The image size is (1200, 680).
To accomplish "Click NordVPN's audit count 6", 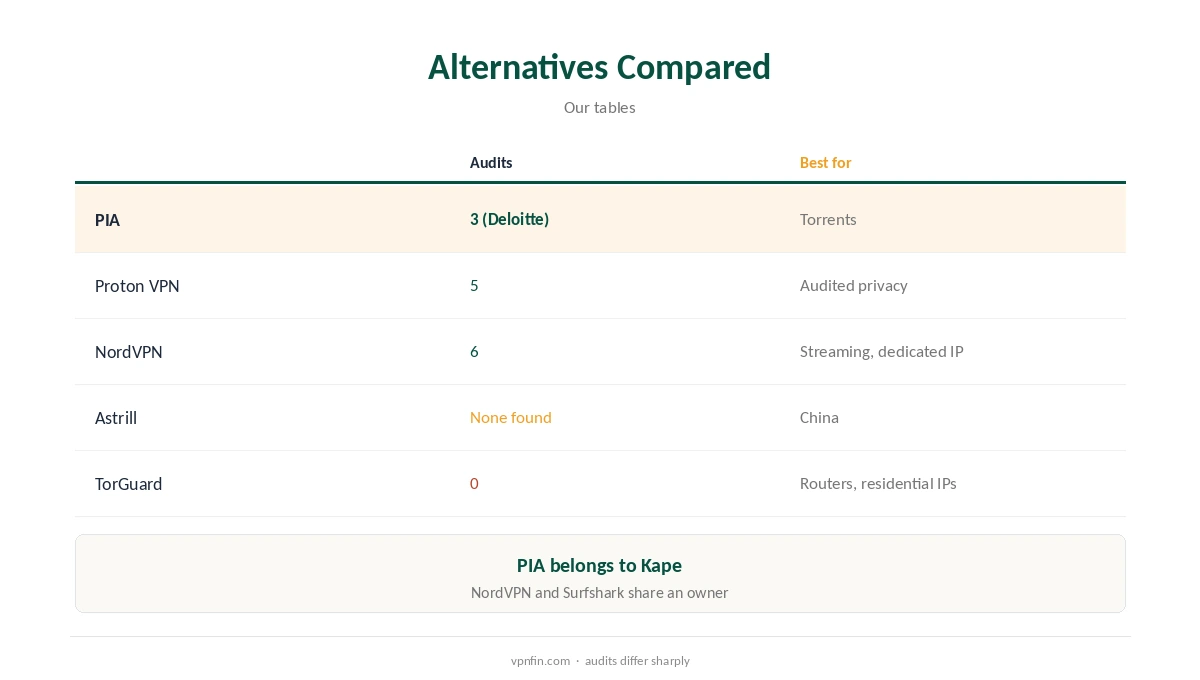I will [x=474, y=351].
